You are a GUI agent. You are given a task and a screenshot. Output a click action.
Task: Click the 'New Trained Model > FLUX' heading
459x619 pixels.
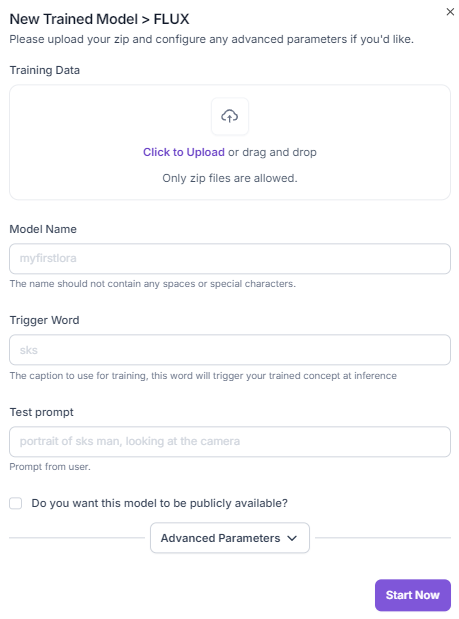99,19
